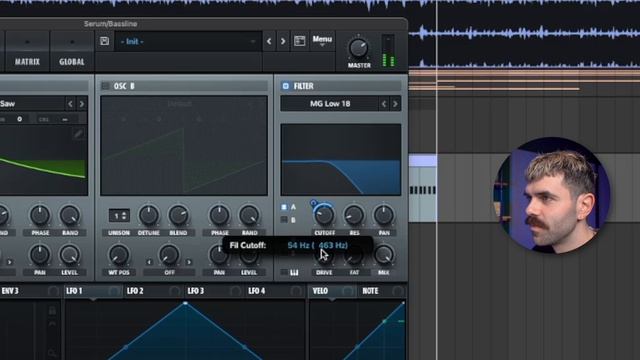640x360 pixels.
Task: Select next OSC B warp mode arrow
Action: point(189,262)
